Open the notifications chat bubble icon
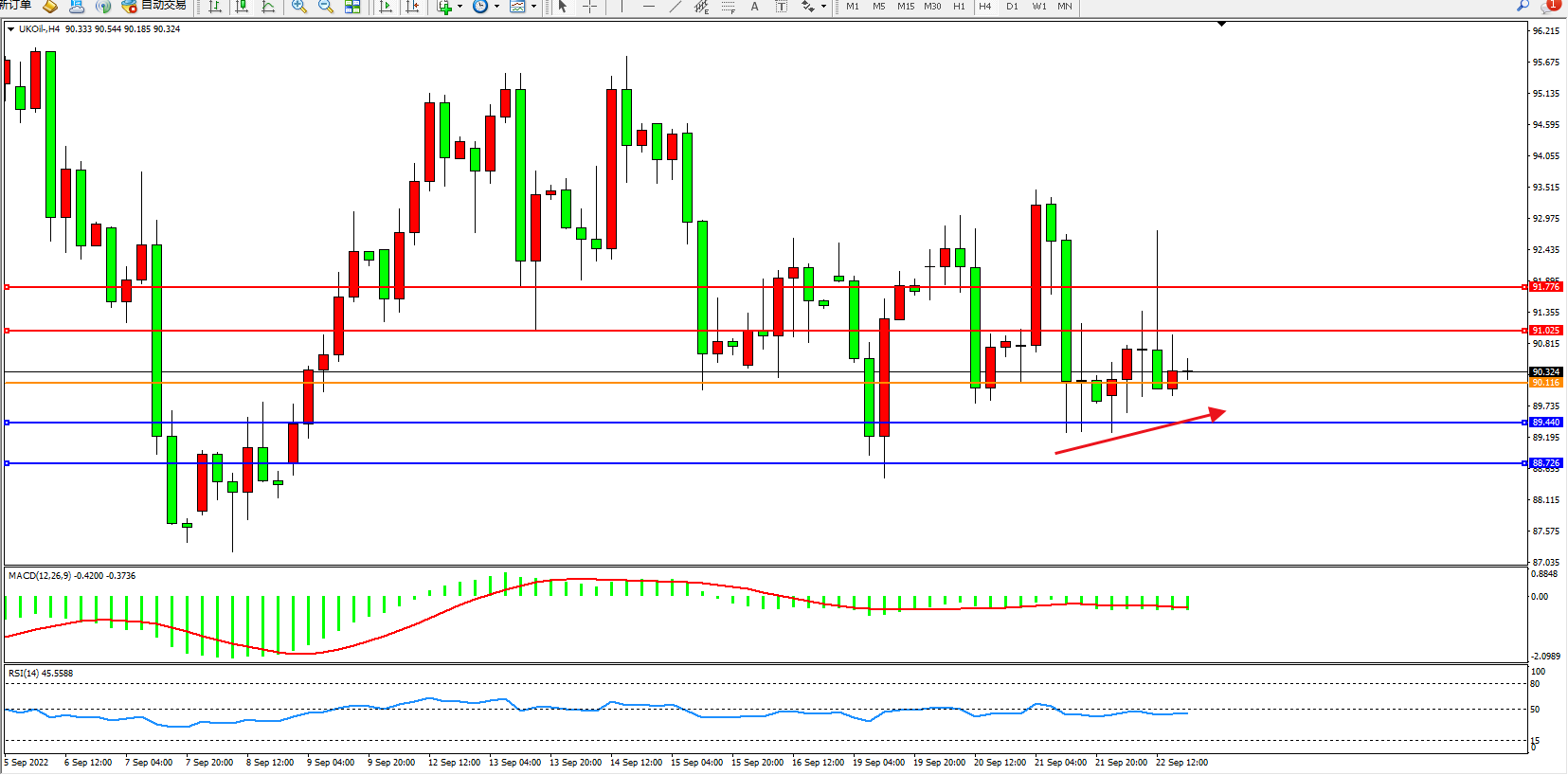Screen dimensions: 1568x775 tap(1549, 6)
